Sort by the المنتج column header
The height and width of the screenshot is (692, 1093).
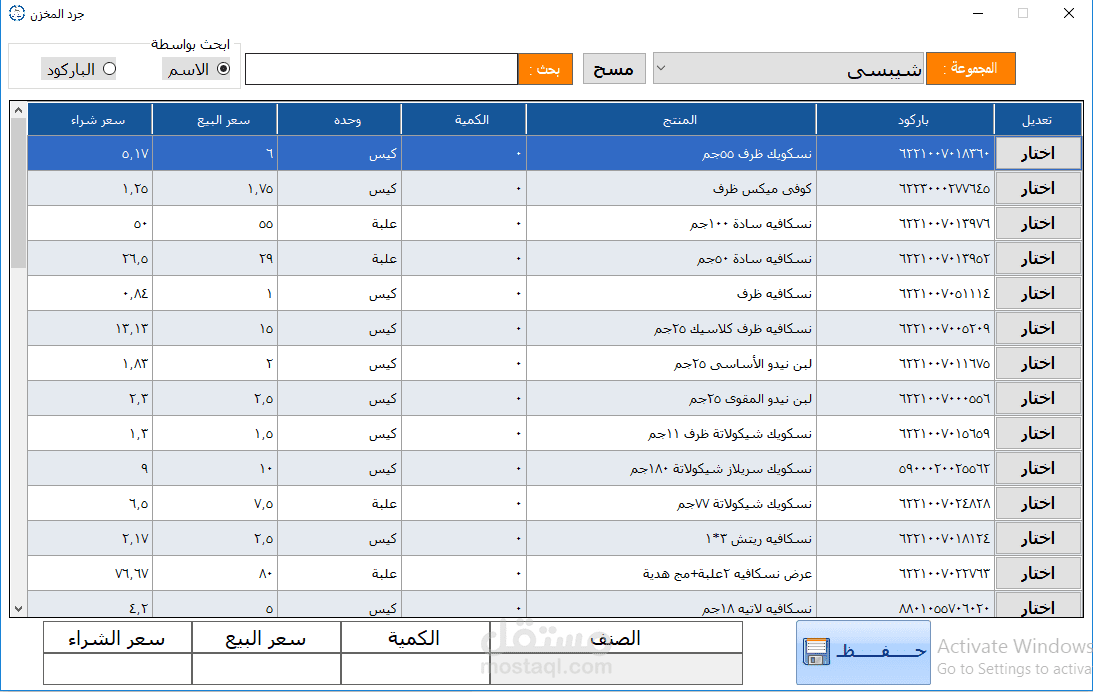click(x=671, y=120)
